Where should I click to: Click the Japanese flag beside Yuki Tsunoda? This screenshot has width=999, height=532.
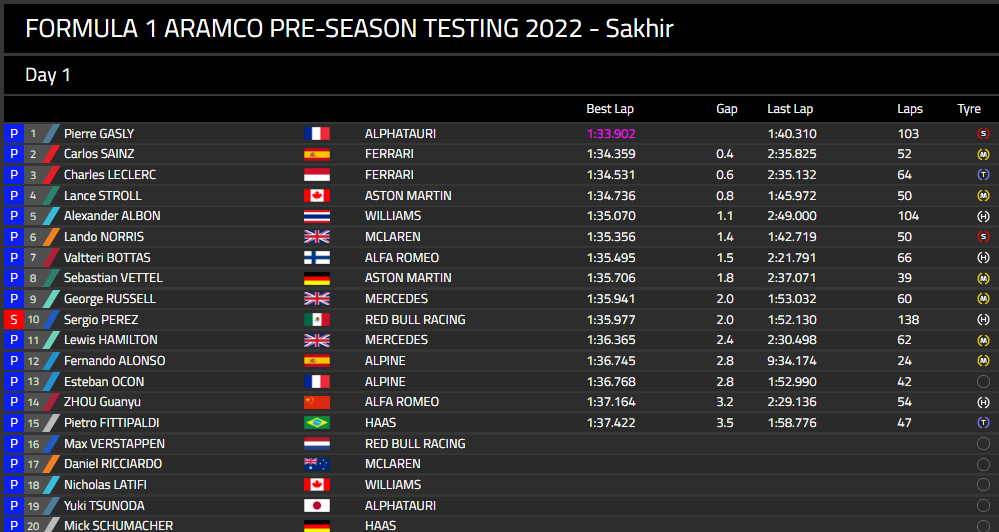317,505
